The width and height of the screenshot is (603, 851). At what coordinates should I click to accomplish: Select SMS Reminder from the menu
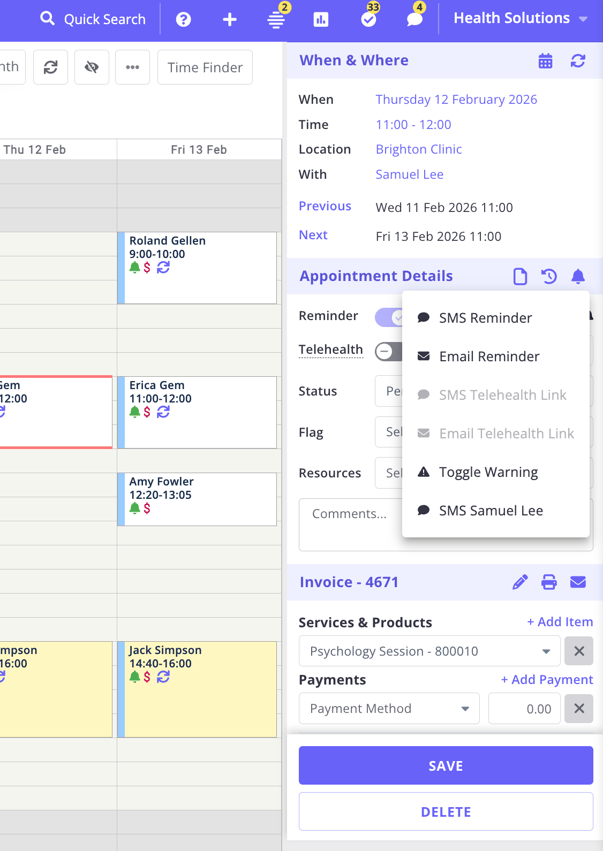click(x=485, y=318)
